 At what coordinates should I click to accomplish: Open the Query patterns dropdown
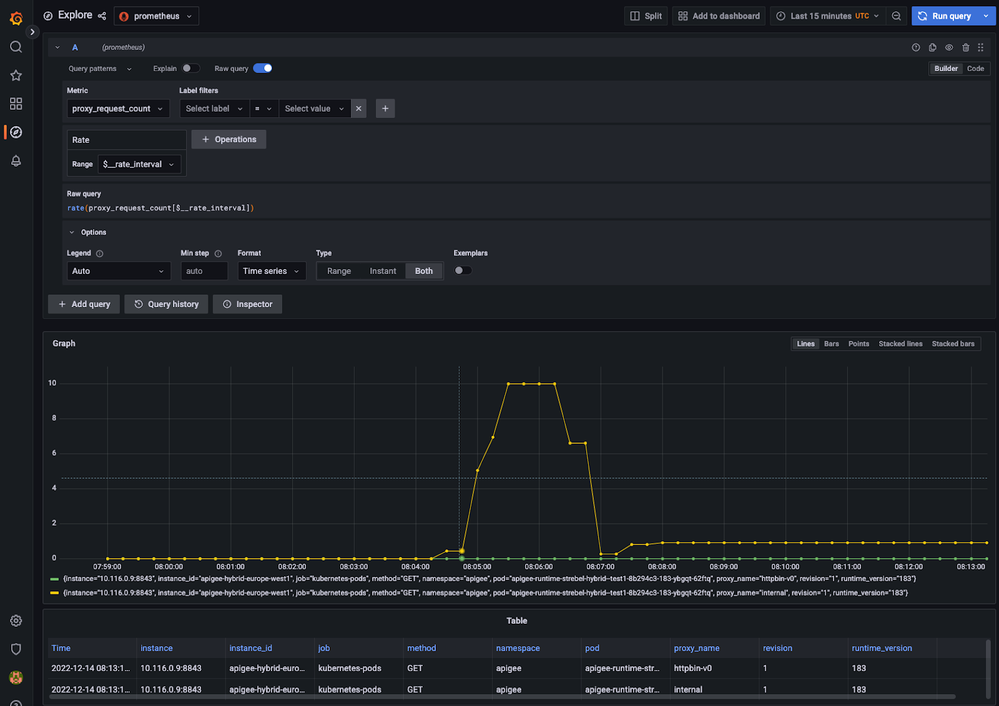pos(99,68)
